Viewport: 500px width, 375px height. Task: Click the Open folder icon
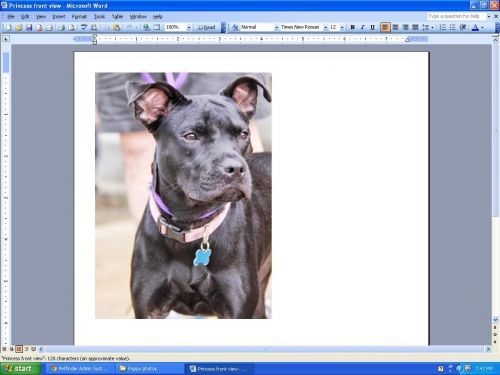pos(19,27)
